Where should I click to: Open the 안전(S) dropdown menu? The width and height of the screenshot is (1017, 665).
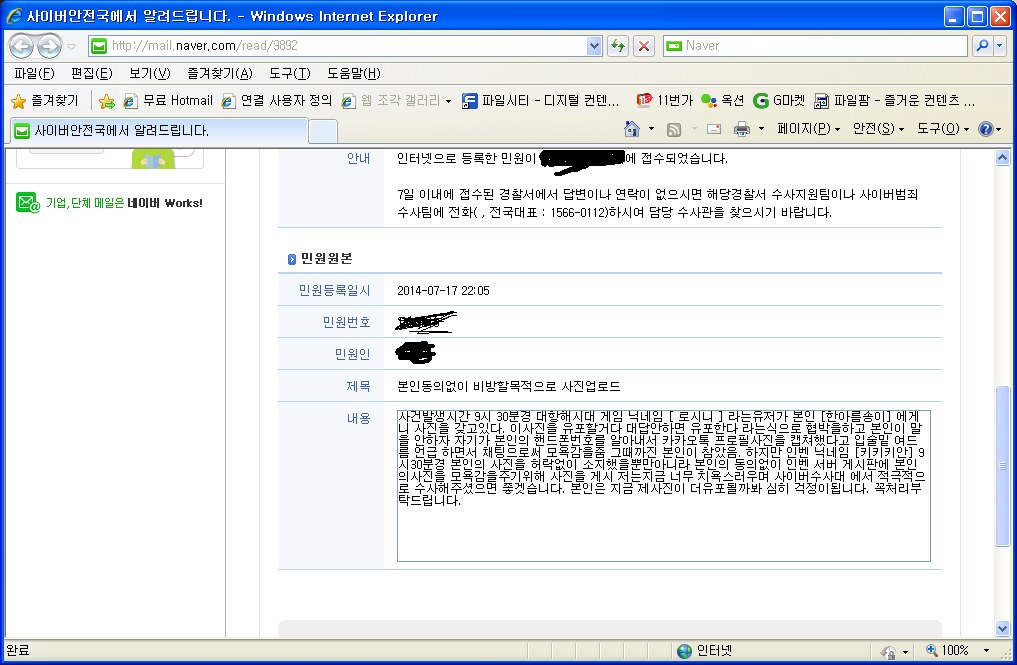[878, 129]
